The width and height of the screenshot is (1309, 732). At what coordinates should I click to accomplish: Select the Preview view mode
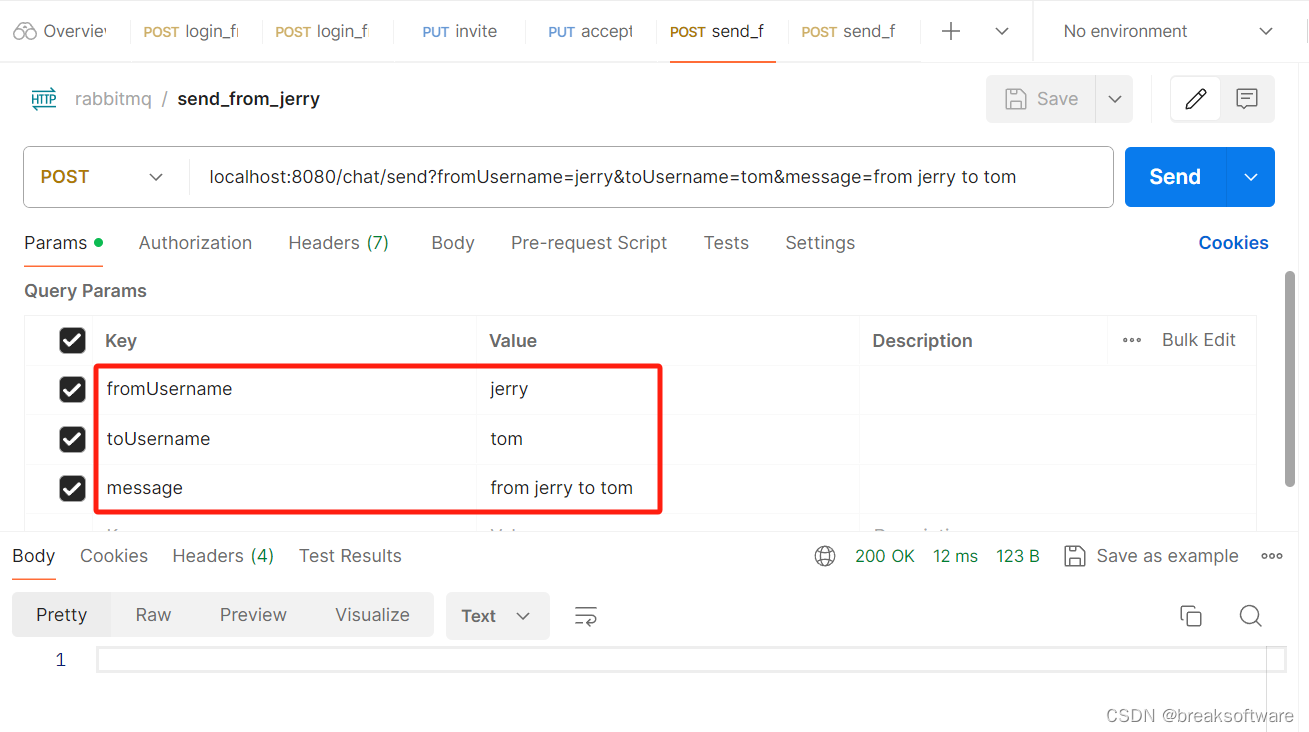253,615
